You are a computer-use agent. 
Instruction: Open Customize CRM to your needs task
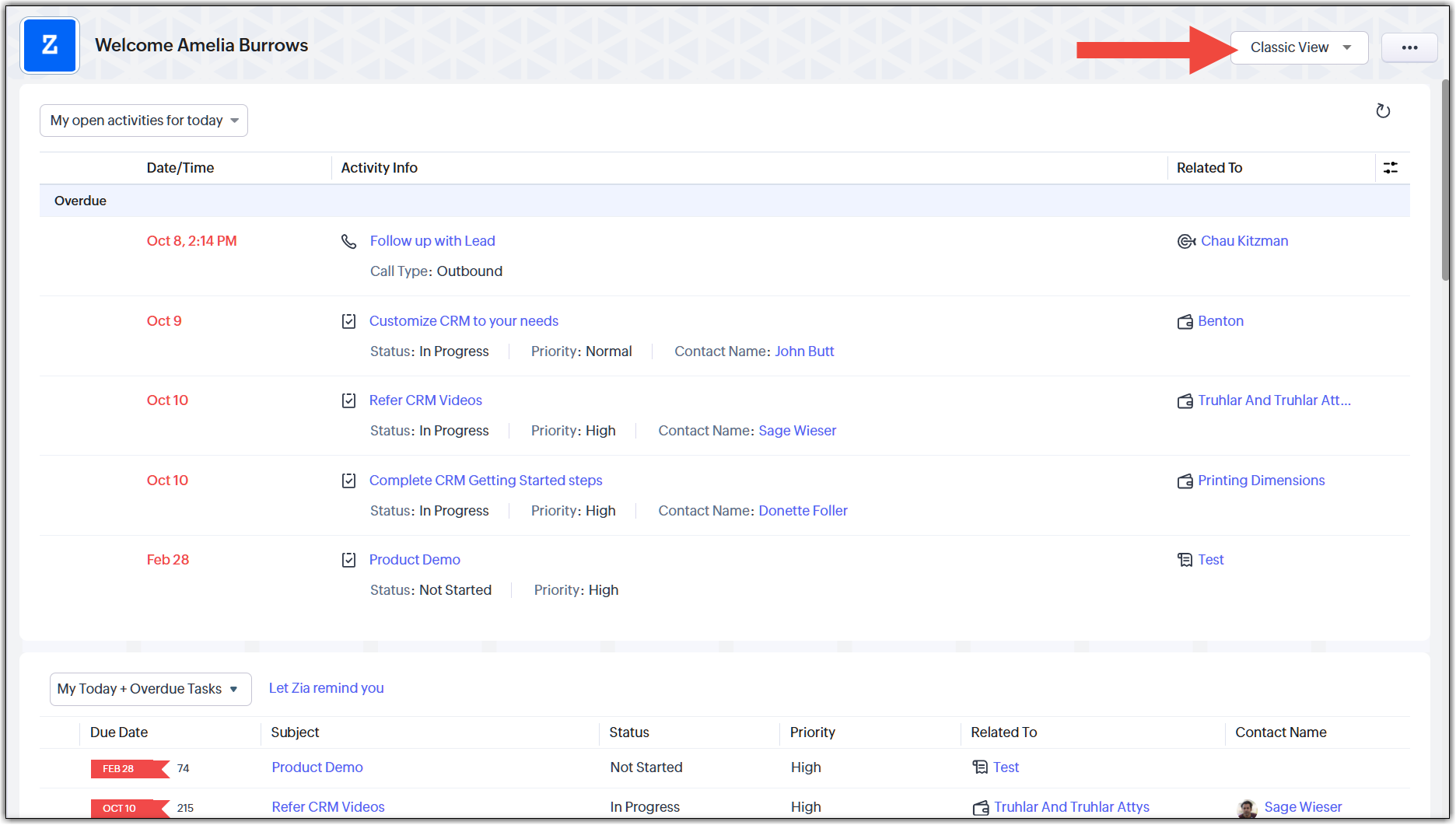[x=464, y=321]
